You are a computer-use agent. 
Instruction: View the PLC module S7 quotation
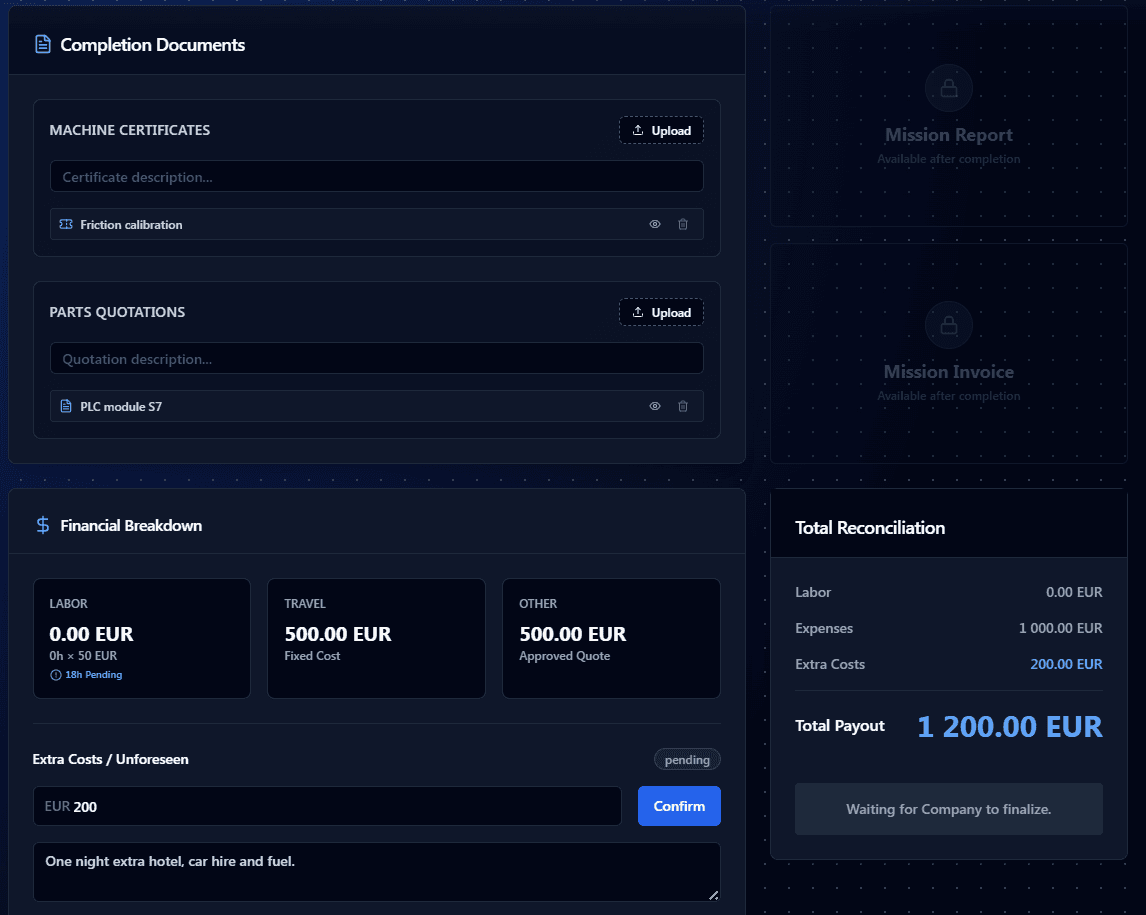[x=655, y=407]
